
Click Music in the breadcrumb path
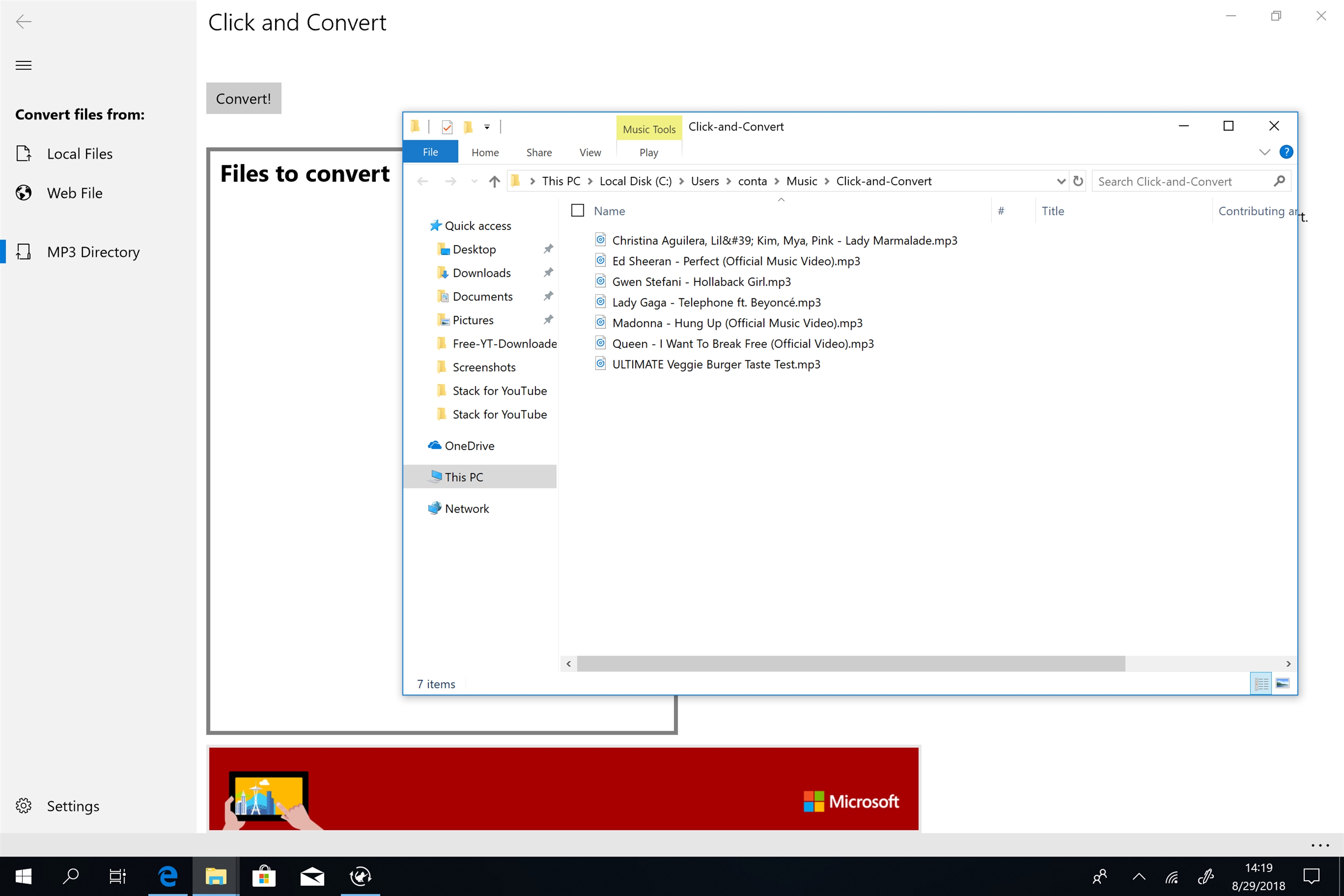point(801,181)
